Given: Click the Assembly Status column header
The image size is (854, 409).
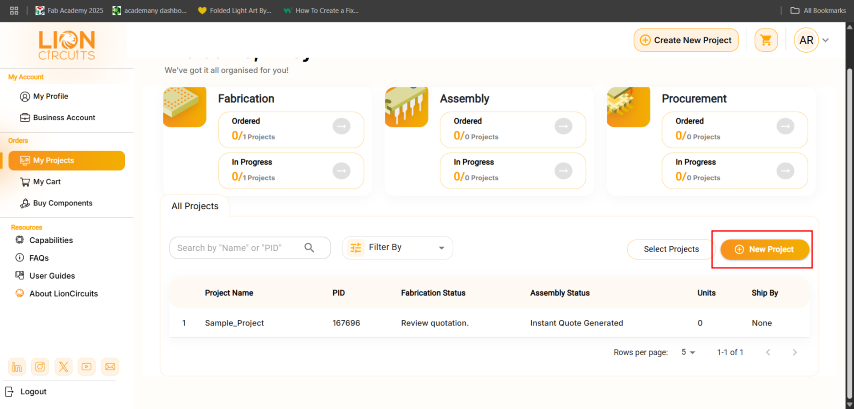Looking at the screenshot, I should tap(560, 293).
